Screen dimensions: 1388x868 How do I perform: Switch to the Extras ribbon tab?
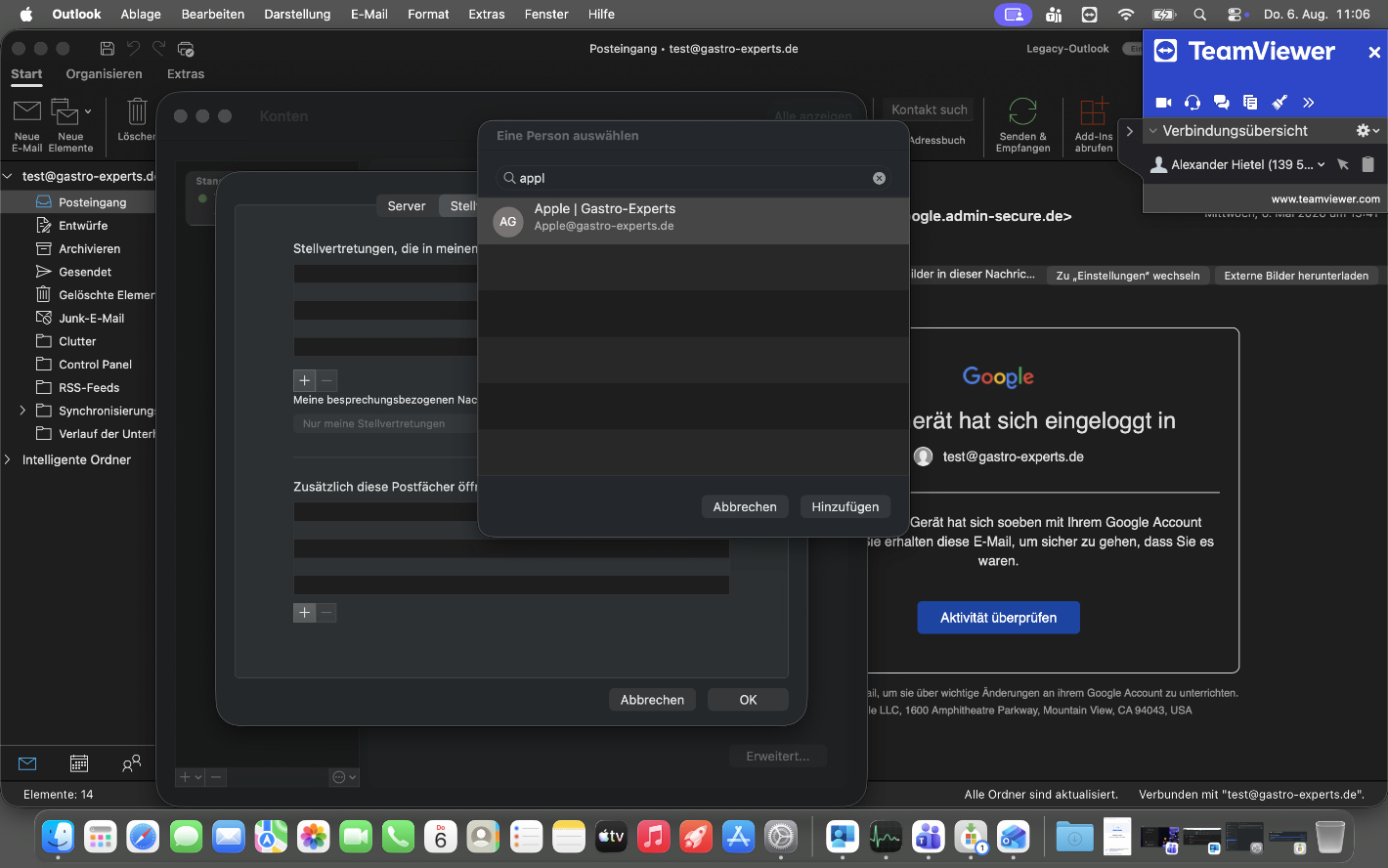click(186, 74)
